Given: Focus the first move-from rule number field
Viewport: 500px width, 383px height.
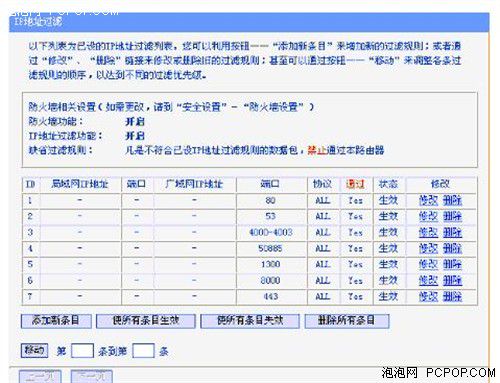Looking at the screenshot, I should point(82,351).
